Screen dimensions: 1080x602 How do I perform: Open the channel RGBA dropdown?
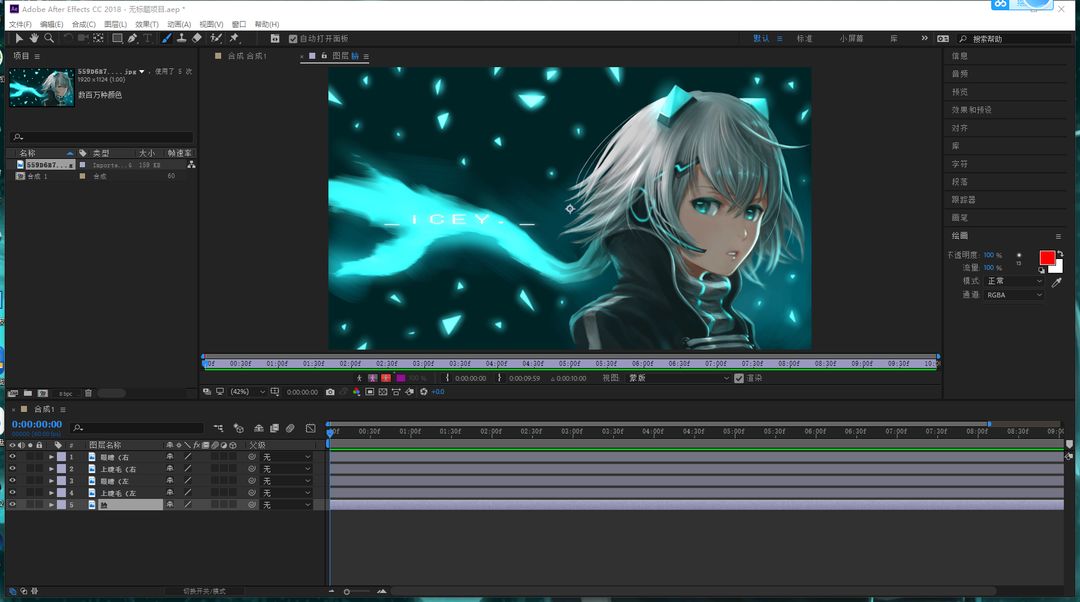(x=1014, y=295)
